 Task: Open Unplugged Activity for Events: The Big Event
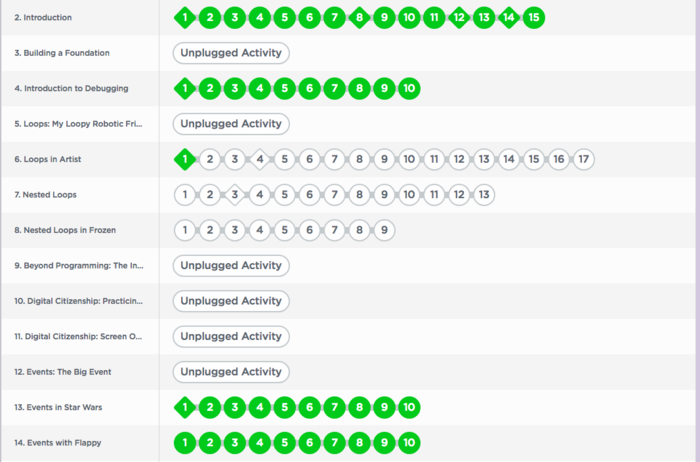(x=231, y=372)
